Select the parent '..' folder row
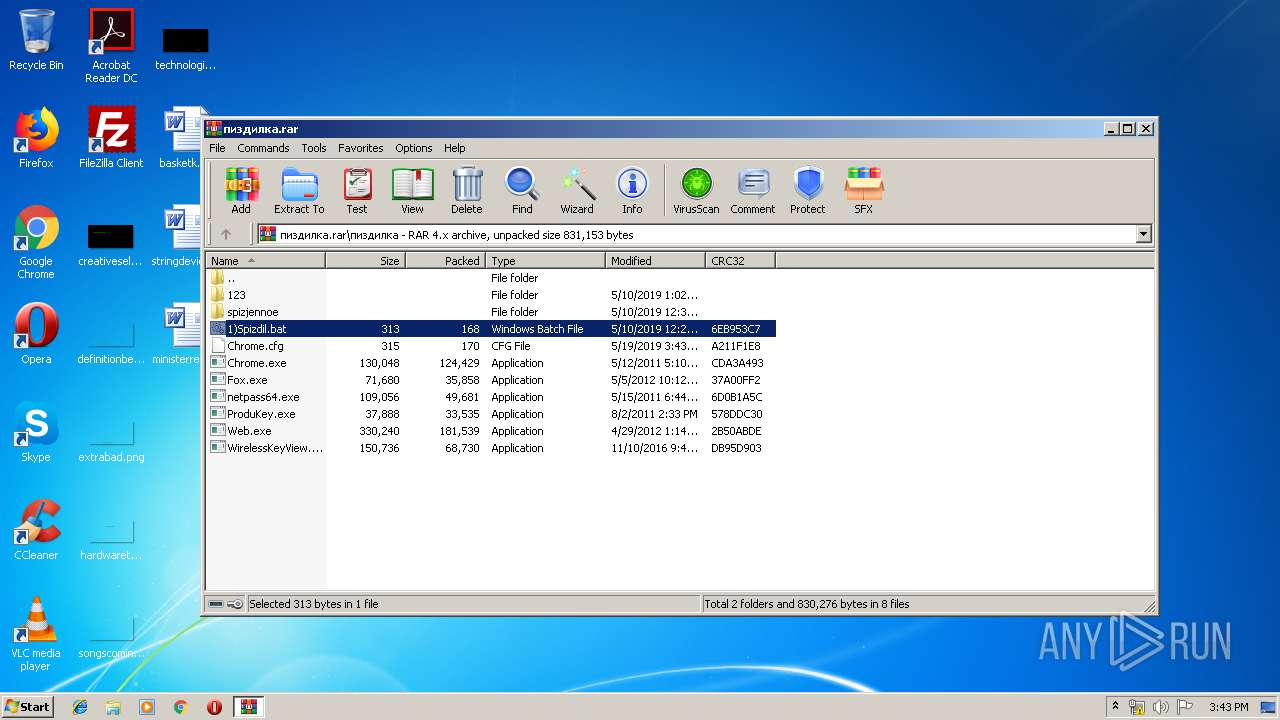This screenshot has height=720, width=1280. [x=491, y=278]
